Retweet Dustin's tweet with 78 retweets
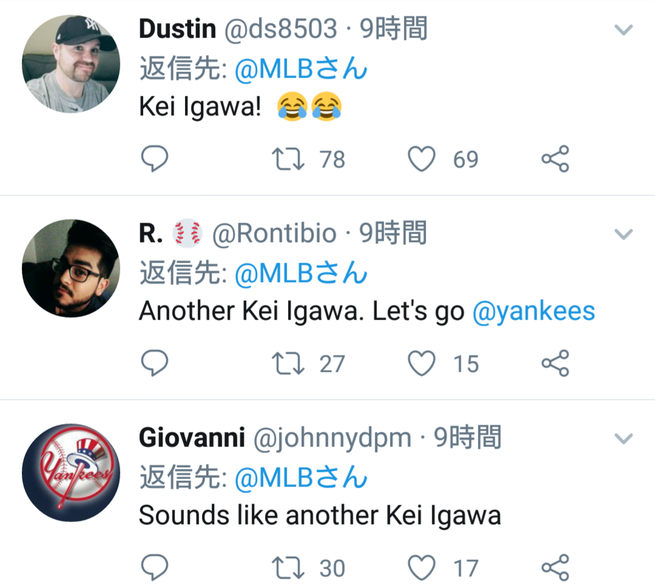 pyautogui.click(x=288, y=158)
